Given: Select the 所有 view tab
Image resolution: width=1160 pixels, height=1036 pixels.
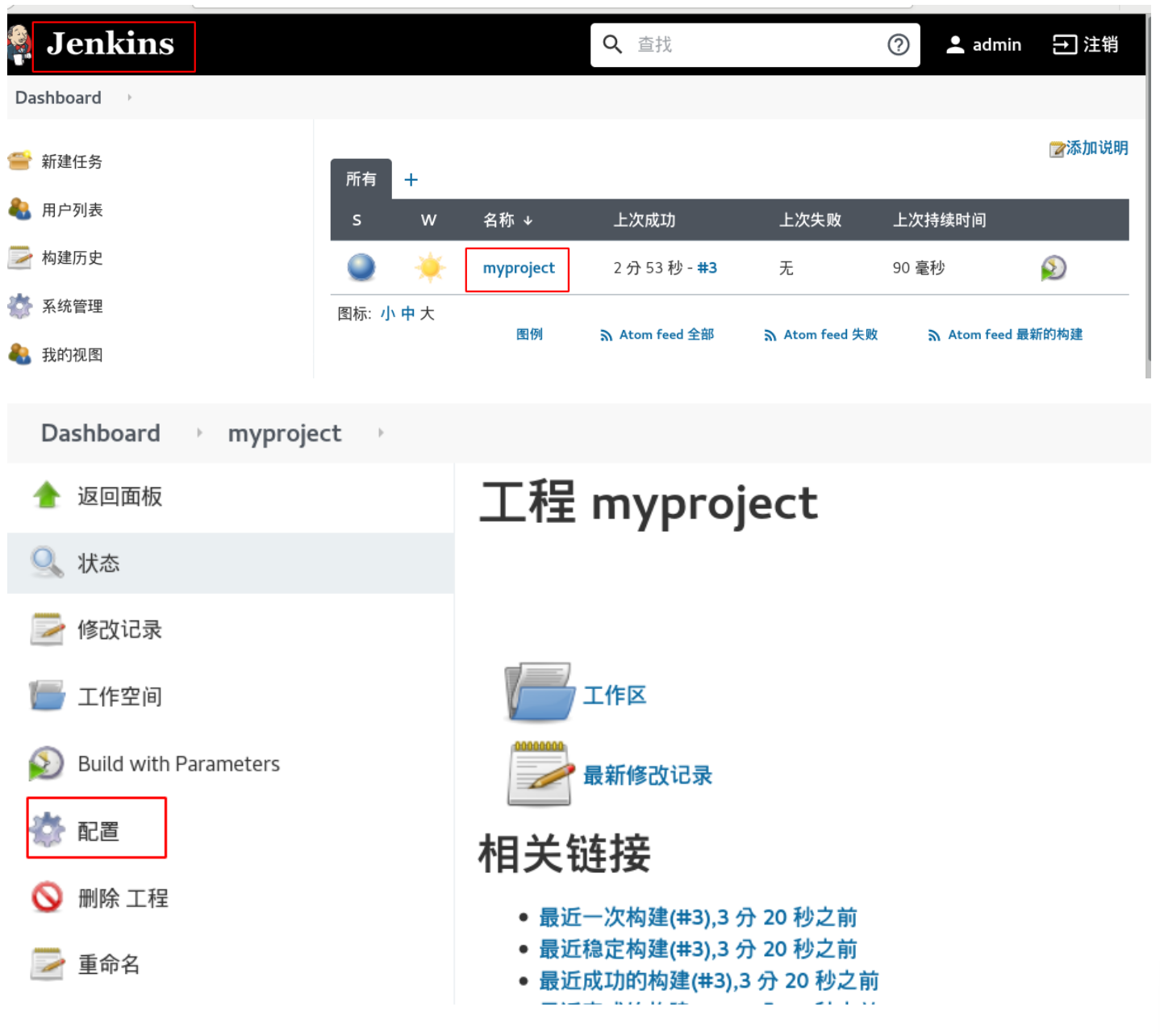Looking at the screenshot, I should [361, 179].
